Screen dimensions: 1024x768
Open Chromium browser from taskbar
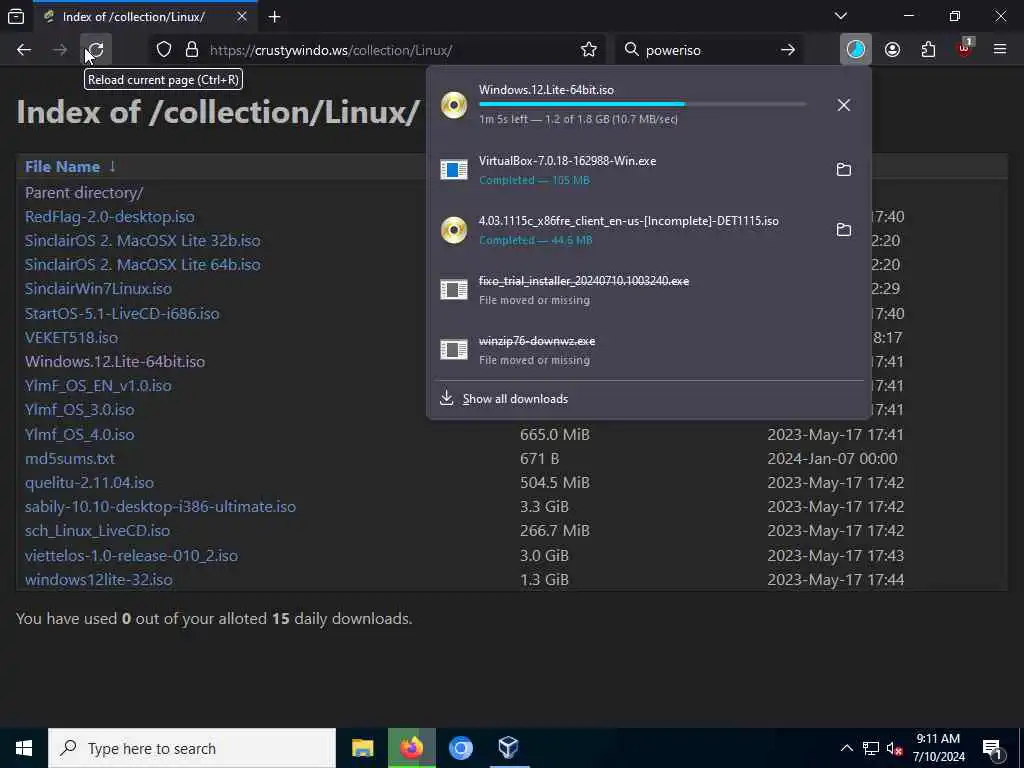460,748
